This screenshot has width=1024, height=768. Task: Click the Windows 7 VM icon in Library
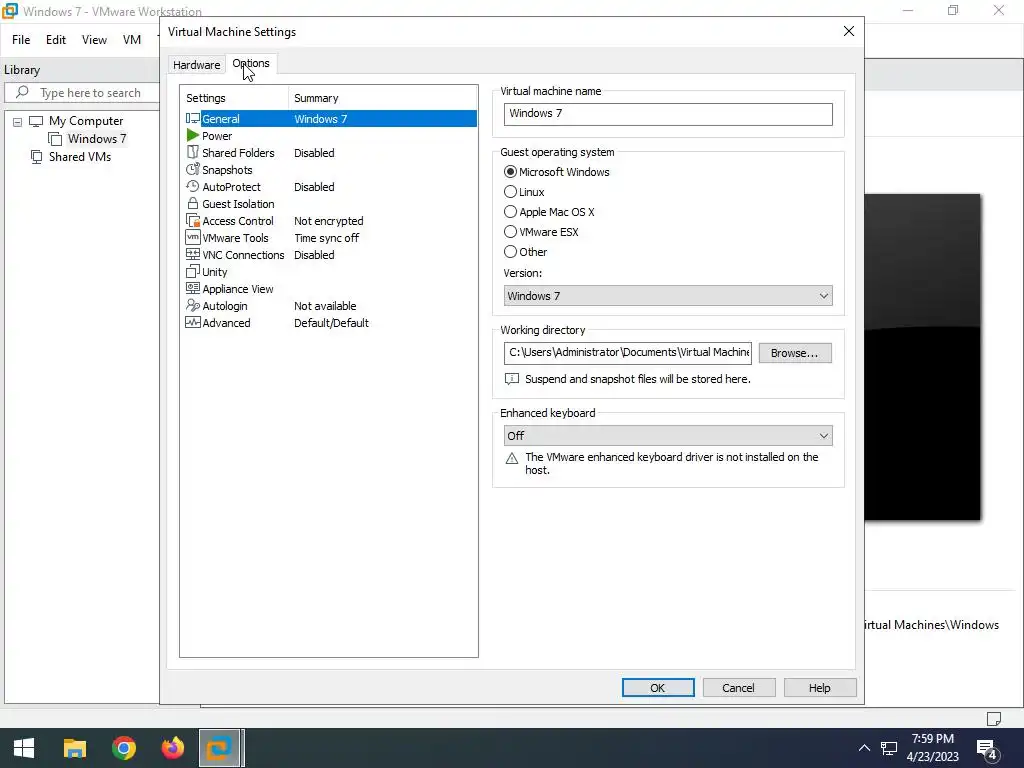pyautogui.click(x=56, y=138)
